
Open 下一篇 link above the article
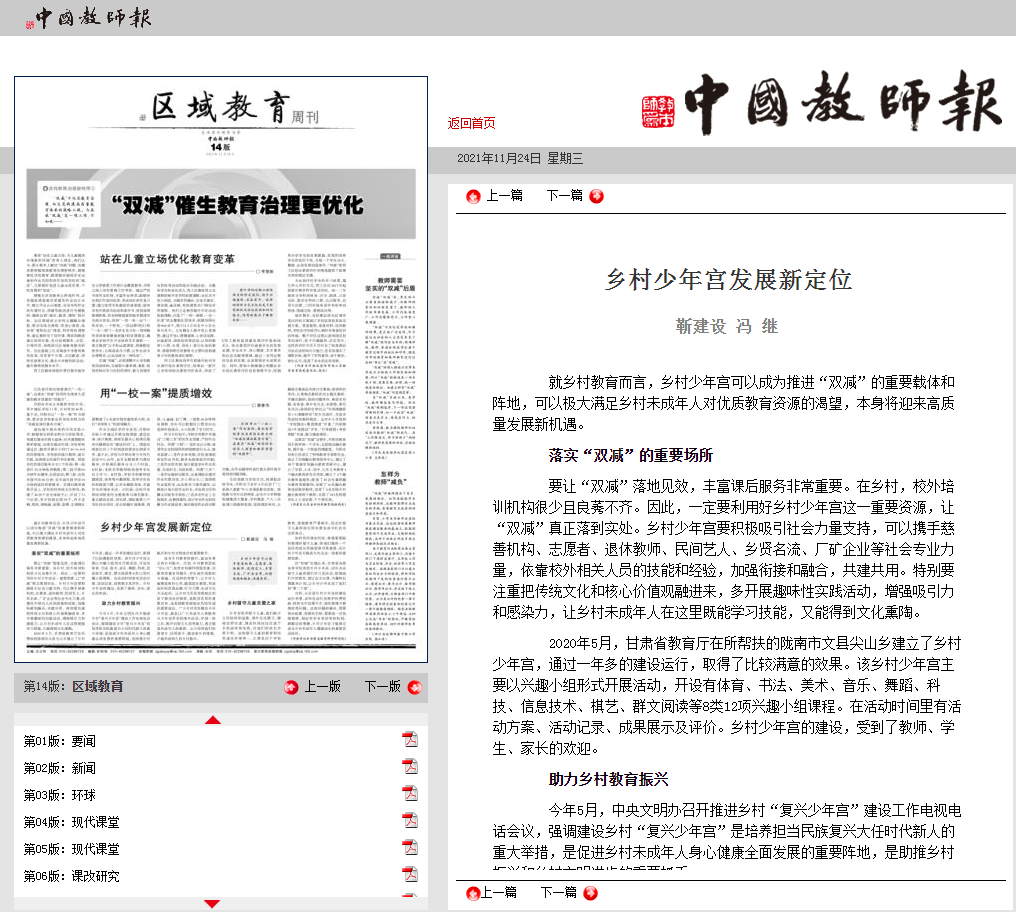click(x=564, y=195)
